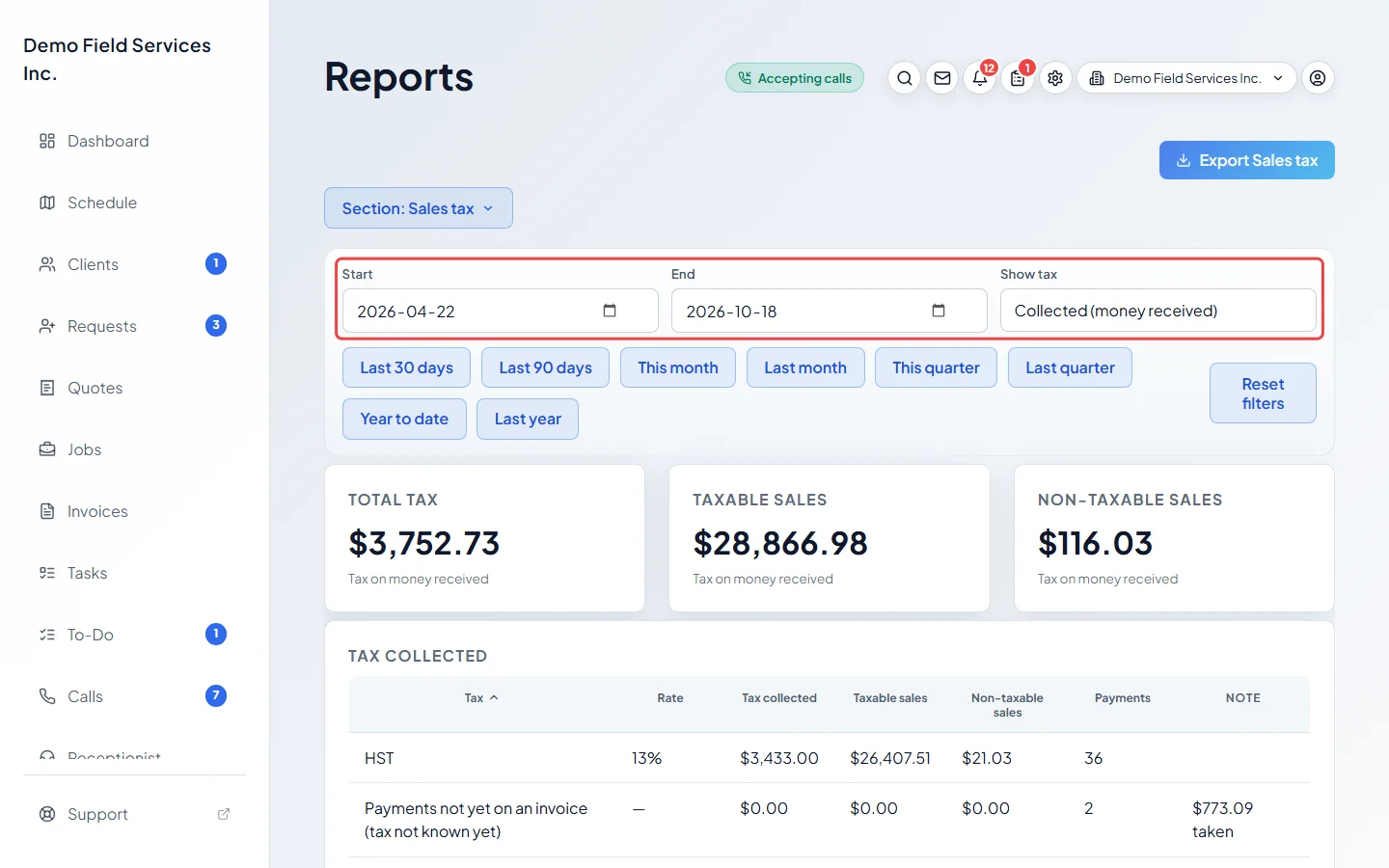Open Requests in sidebar
This screenshot has height=868, width=1389.
[x=134, y=326]
